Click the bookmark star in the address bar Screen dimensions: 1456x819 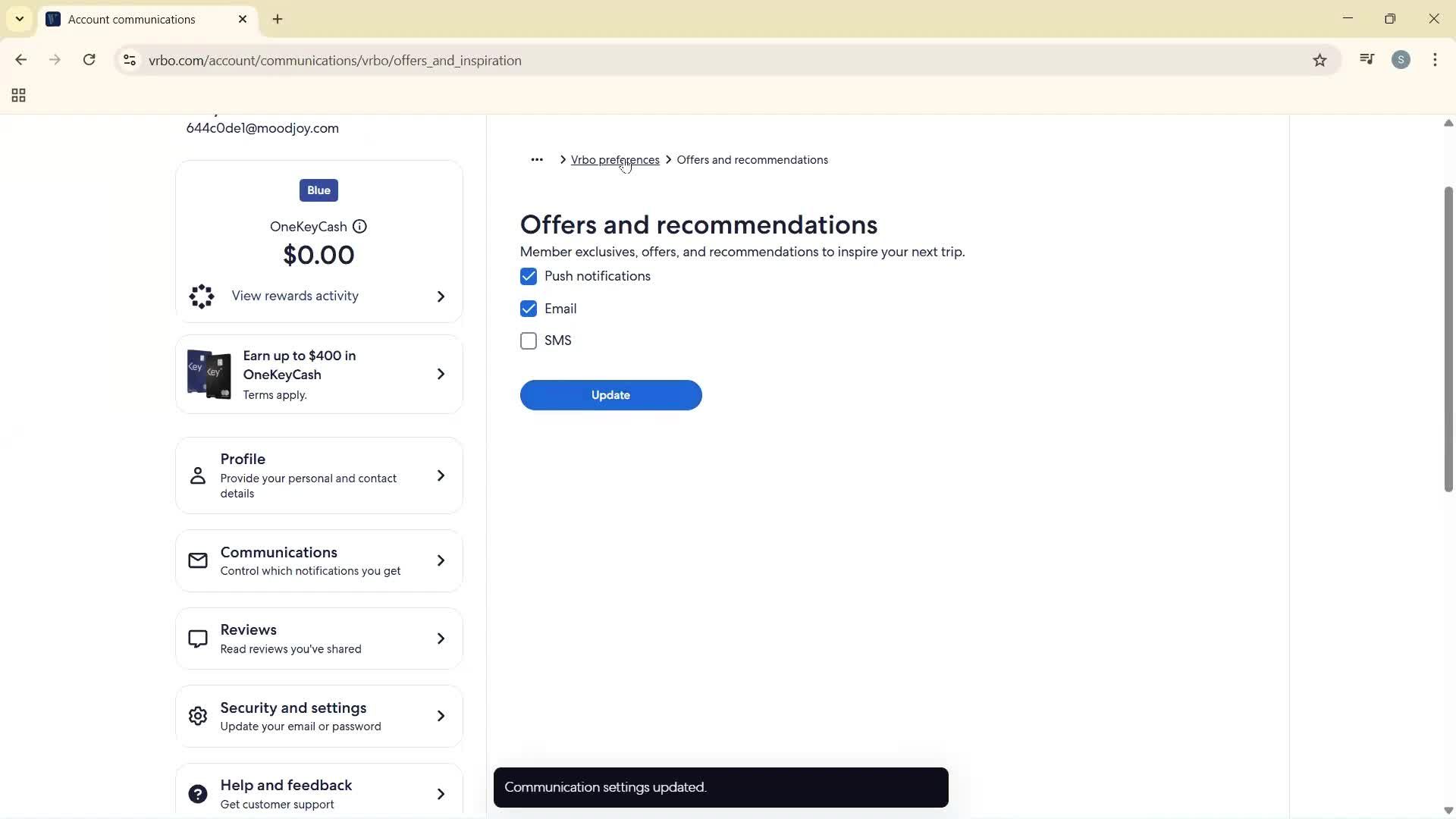[1319, 60]
